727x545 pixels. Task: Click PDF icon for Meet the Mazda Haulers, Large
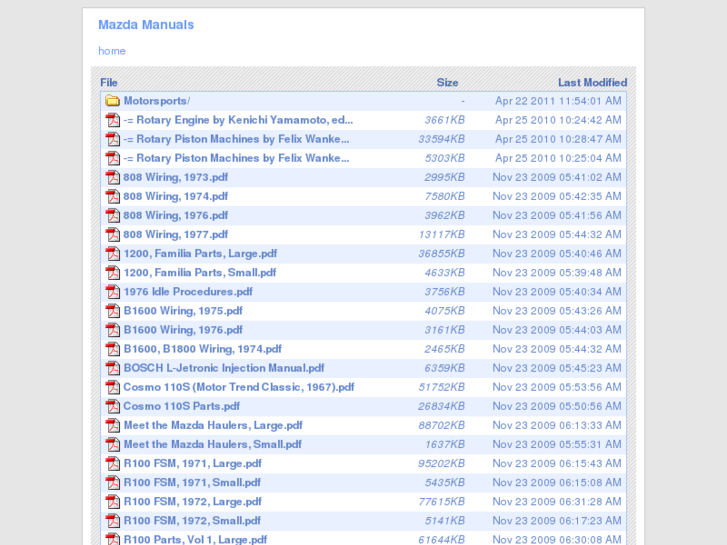[x=112, y=425]
